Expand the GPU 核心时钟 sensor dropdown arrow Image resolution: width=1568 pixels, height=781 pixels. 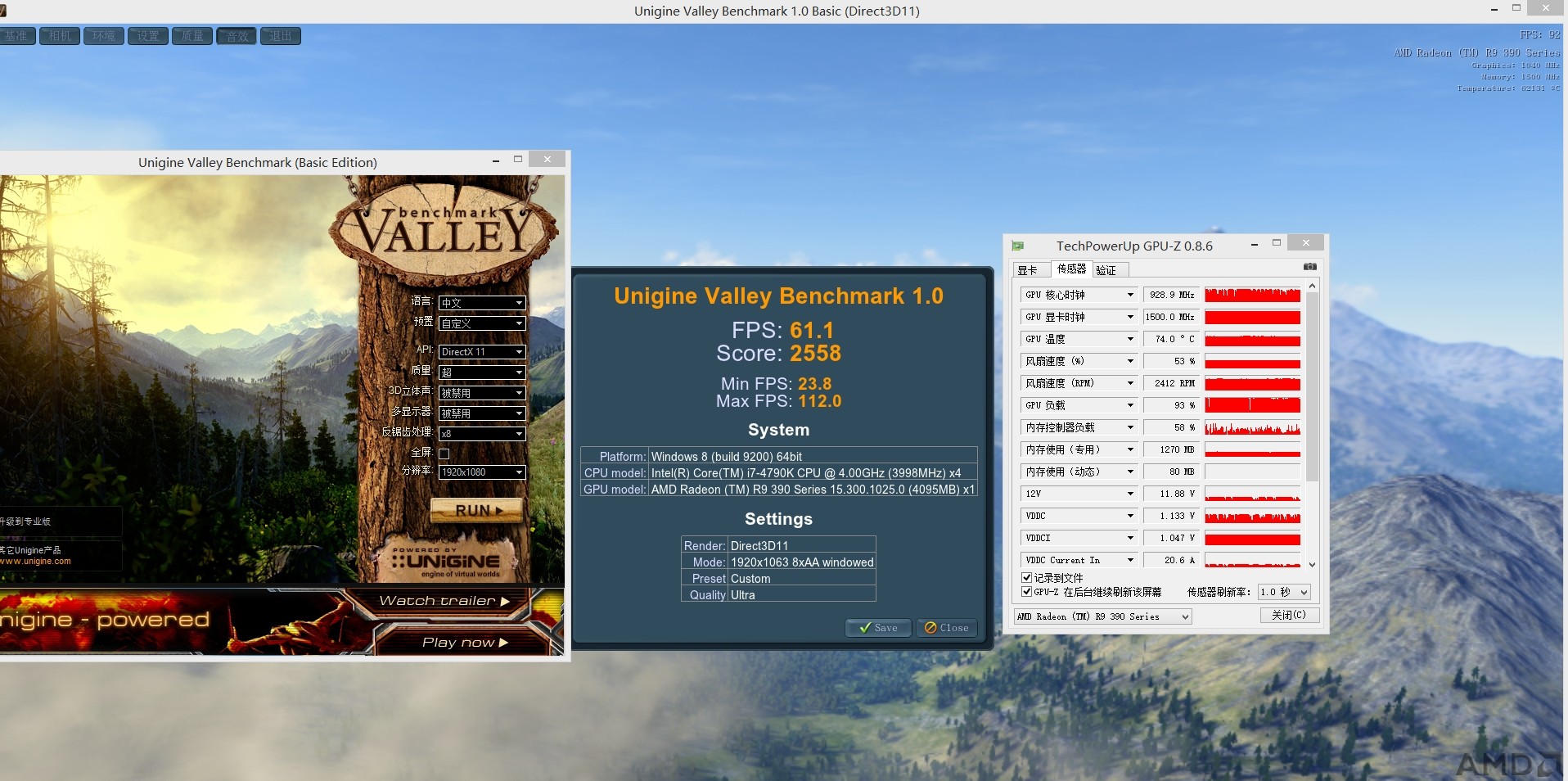pyautogui.click(x=1130, y=295)
